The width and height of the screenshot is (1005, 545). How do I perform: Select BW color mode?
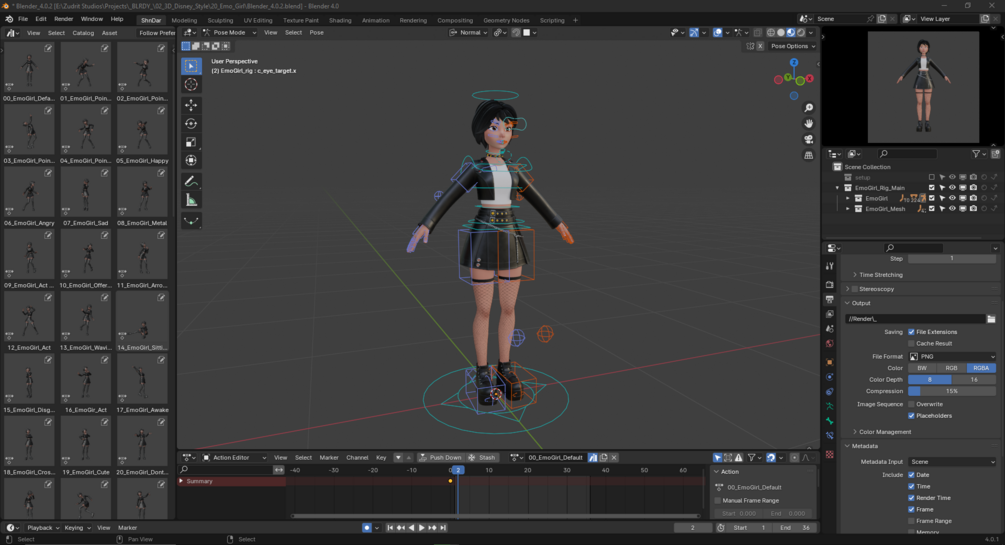[x=922, y=368]
